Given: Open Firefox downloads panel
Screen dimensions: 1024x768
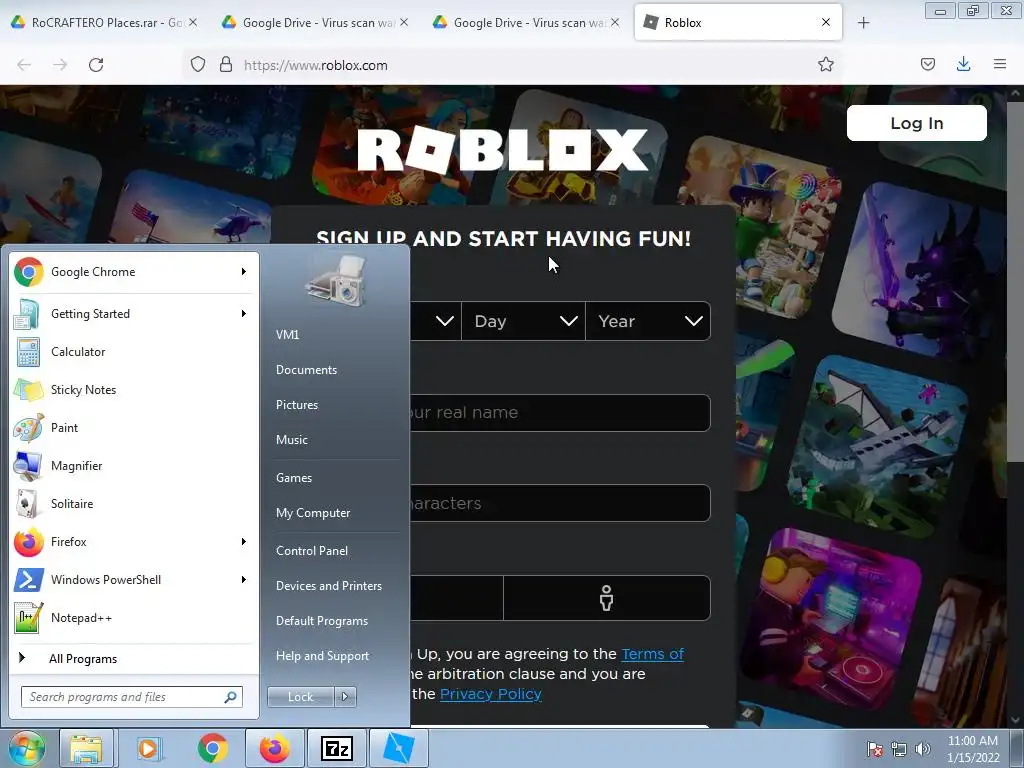Looking at the screenshot, I should pos(963,64).
